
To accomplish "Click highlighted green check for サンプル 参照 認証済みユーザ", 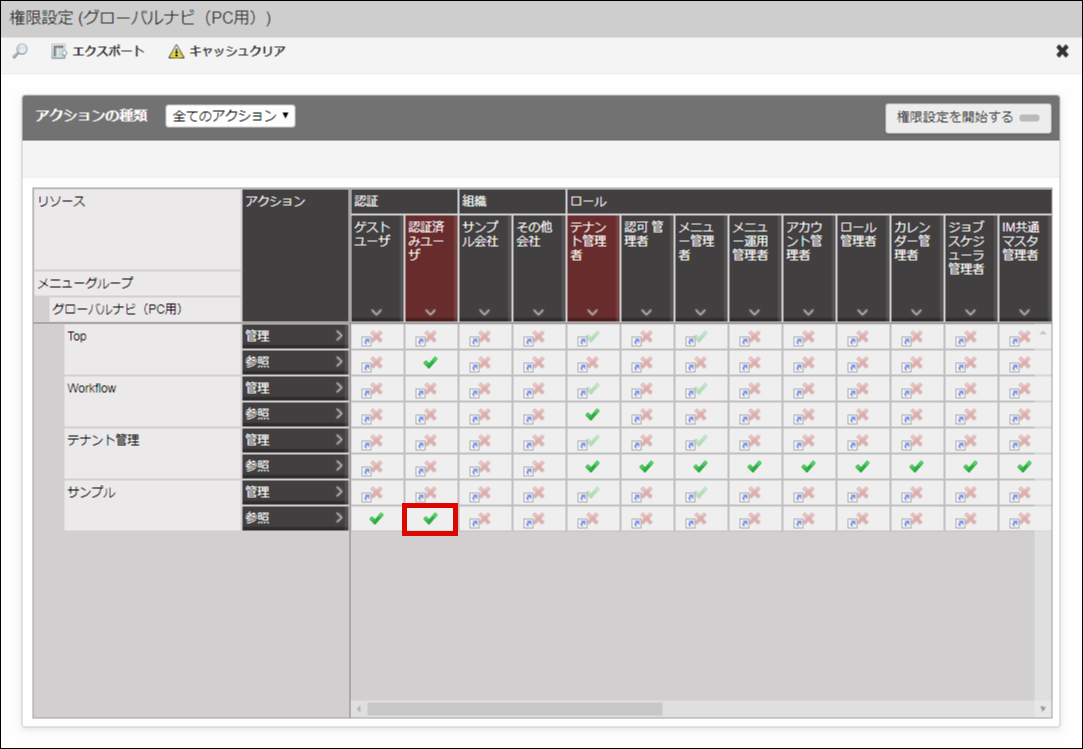I will pos(430,519).
